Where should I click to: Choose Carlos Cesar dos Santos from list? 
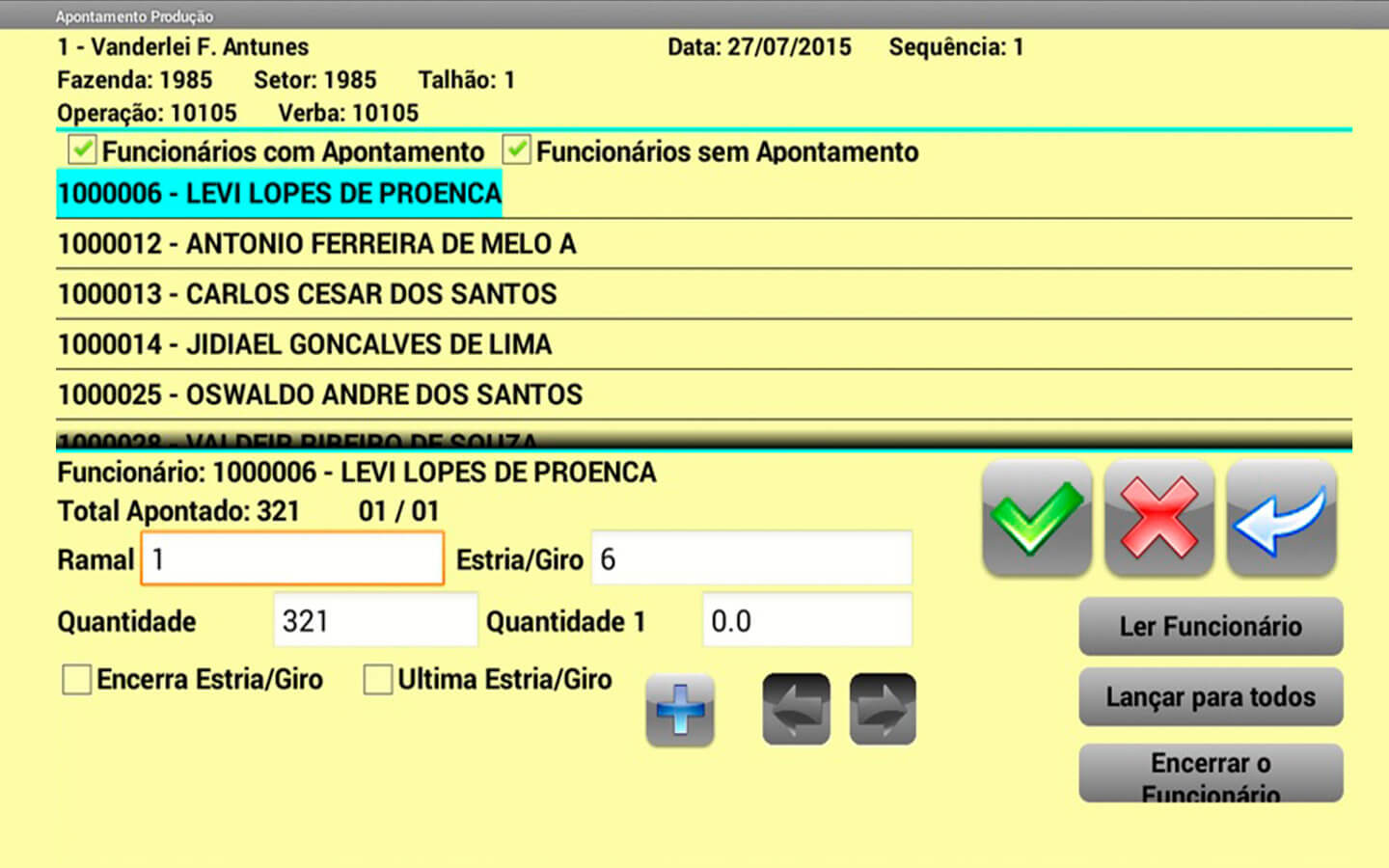tap(307, 294)
